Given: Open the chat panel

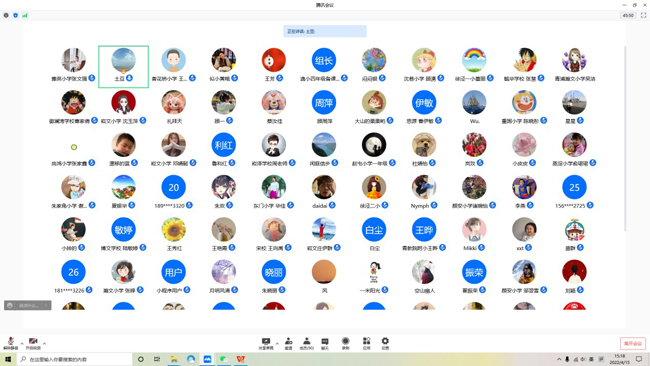Looking at the screenshot, I should click(x=325, y=343).
